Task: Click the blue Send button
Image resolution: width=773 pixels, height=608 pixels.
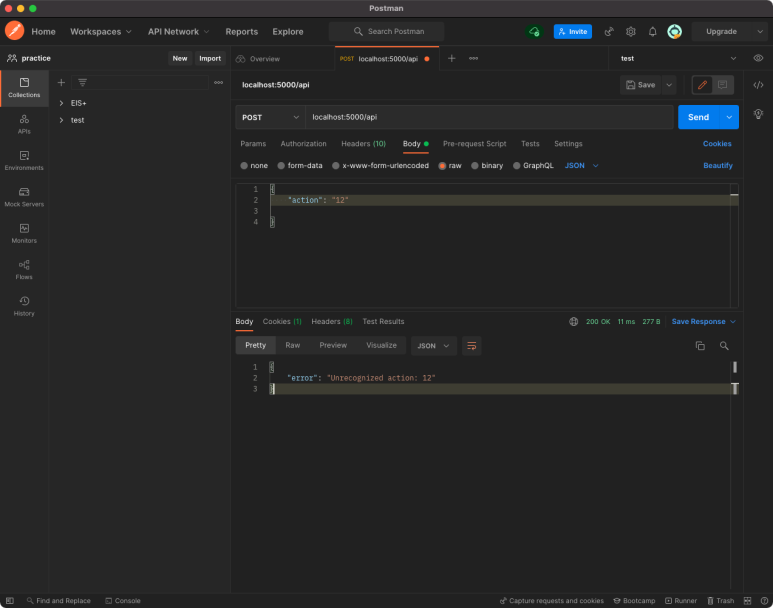Action: [699, 117]
